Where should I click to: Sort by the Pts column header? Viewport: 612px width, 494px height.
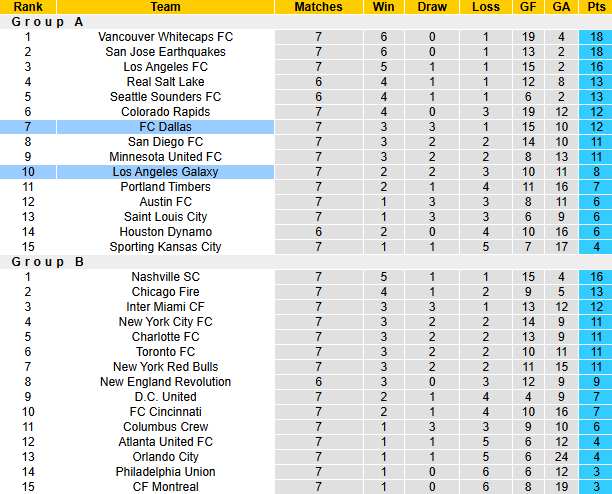coord(597,7)
